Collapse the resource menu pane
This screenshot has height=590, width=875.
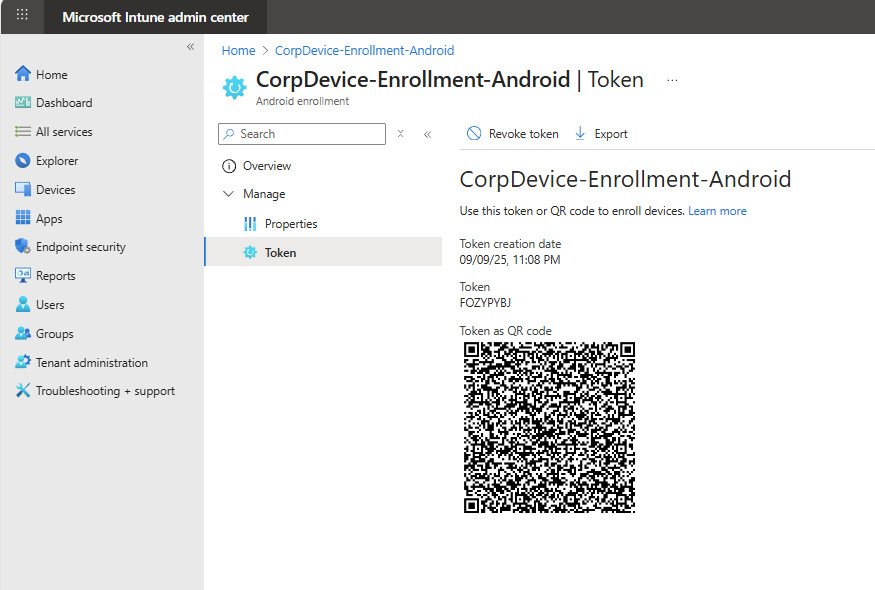pyautogui.click(x=427, y=134)
